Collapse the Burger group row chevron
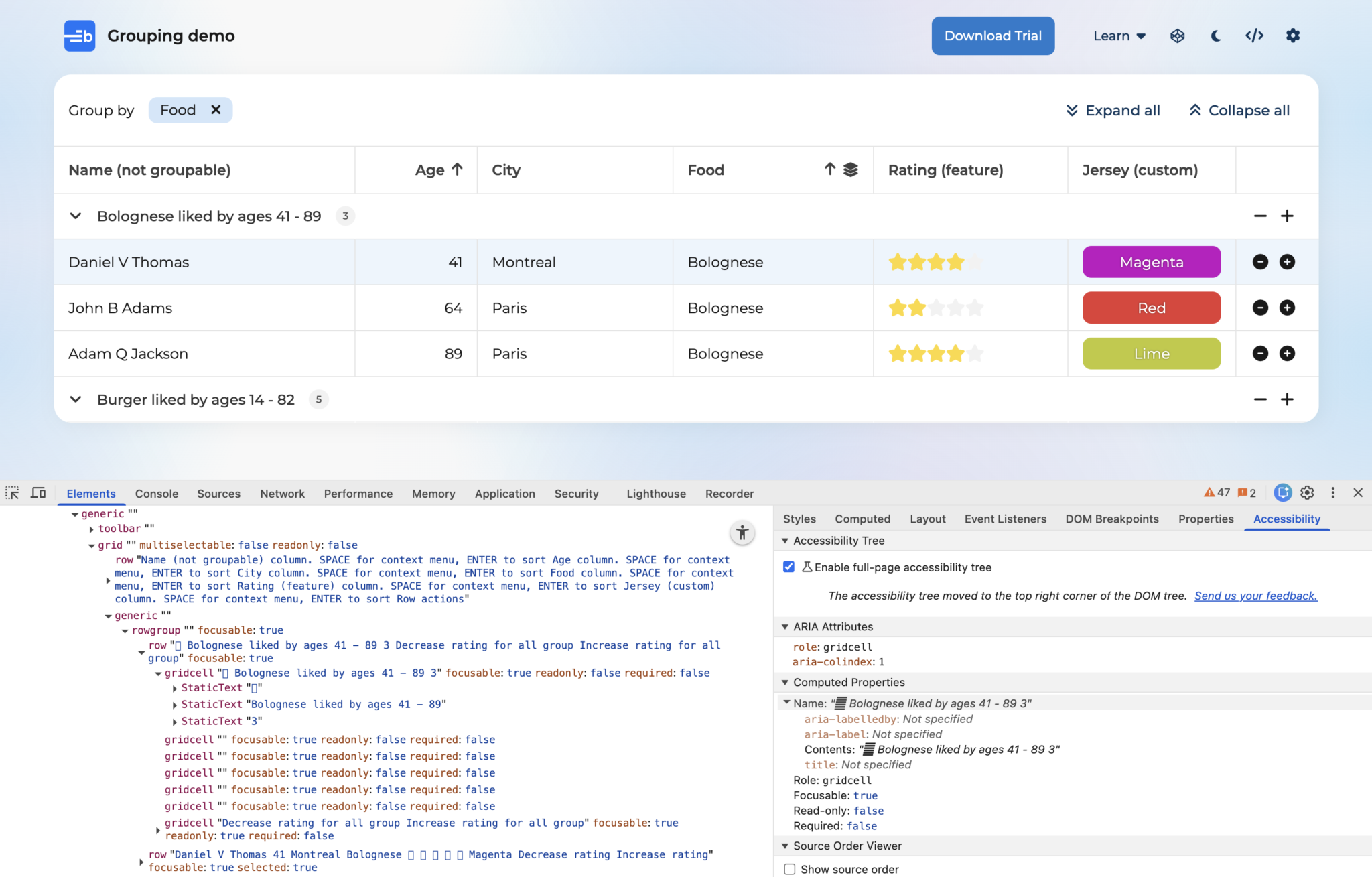This screenshot has height=877, width=1372. tap(76, 399)
